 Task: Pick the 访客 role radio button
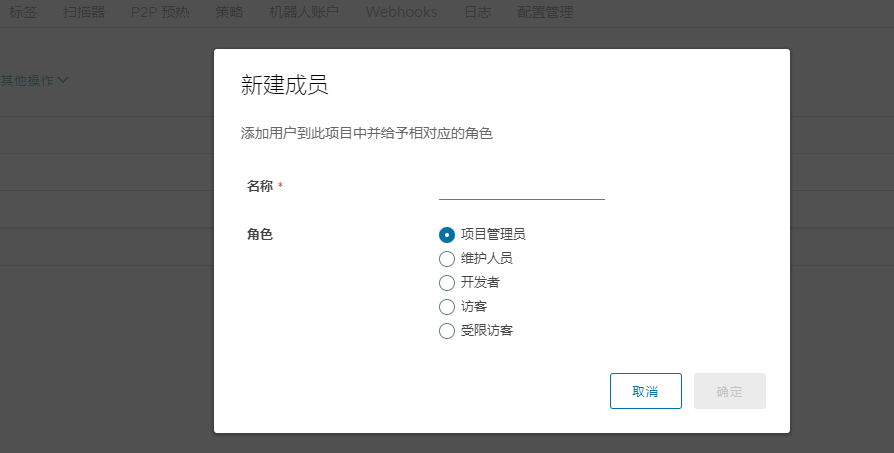pyautogui.click(x=447, y=307)
